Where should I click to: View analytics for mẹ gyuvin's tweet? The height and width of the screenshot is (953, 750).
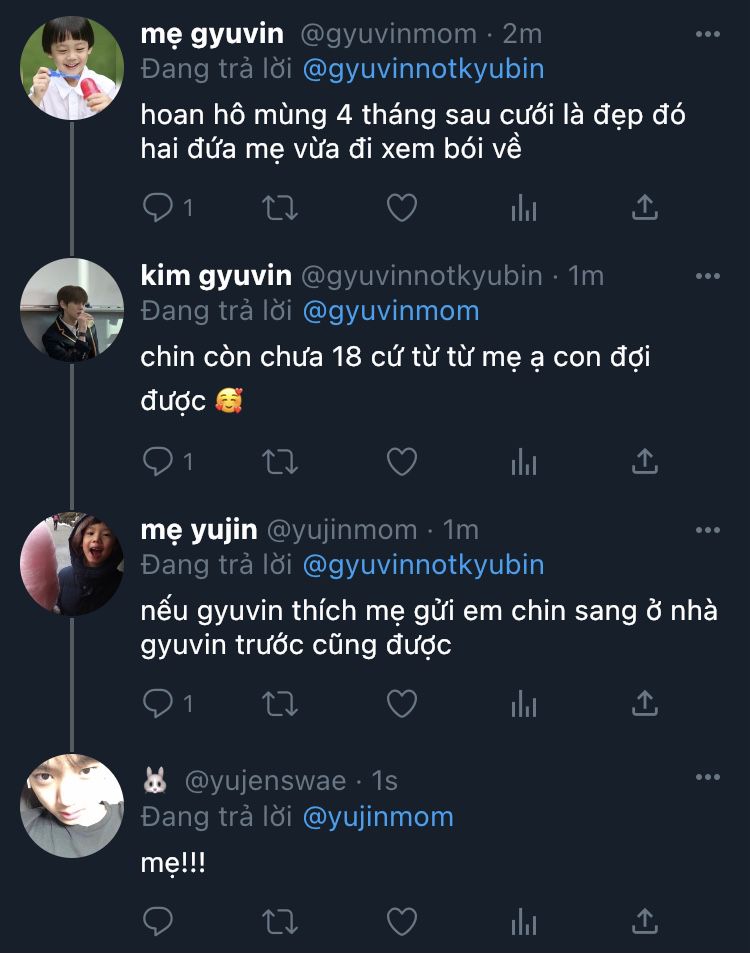pos(524,207)
